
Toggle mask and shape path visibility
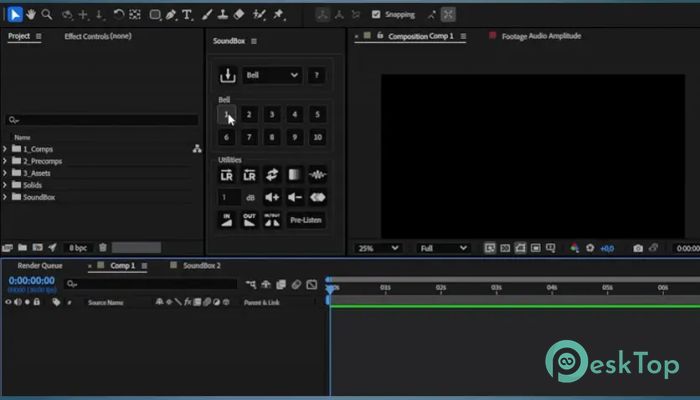[520, 248]
